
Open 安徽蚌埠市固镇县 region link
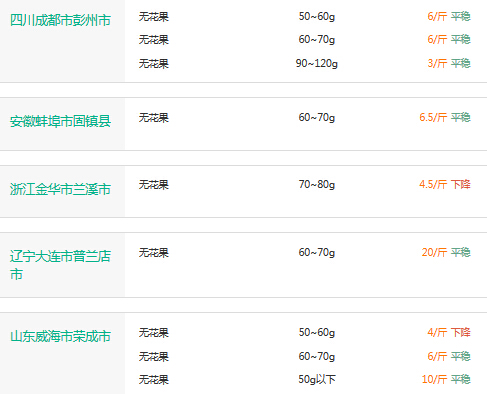point(60,121)
